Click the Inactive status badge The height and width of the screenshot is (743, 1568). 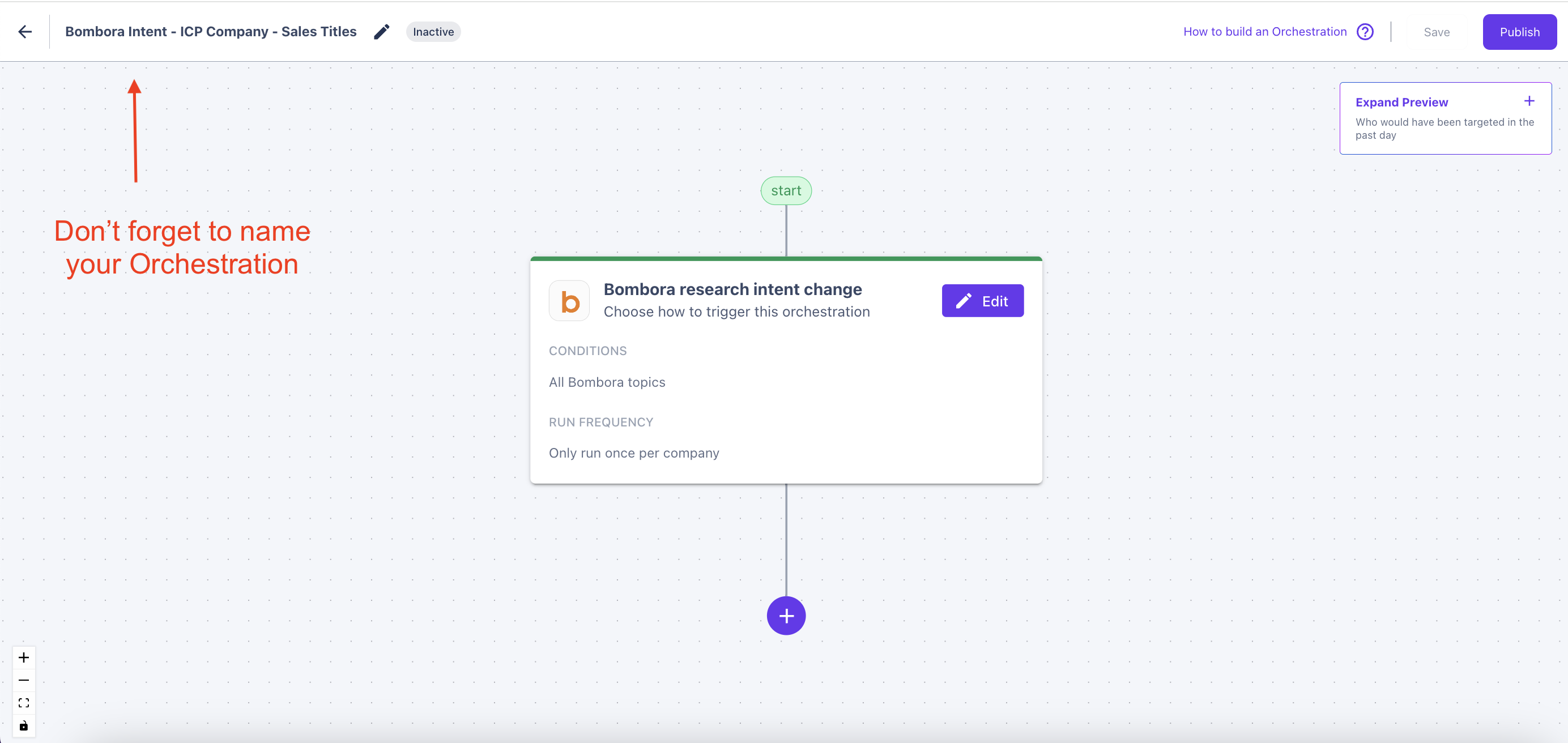click(x=433, y=32)
